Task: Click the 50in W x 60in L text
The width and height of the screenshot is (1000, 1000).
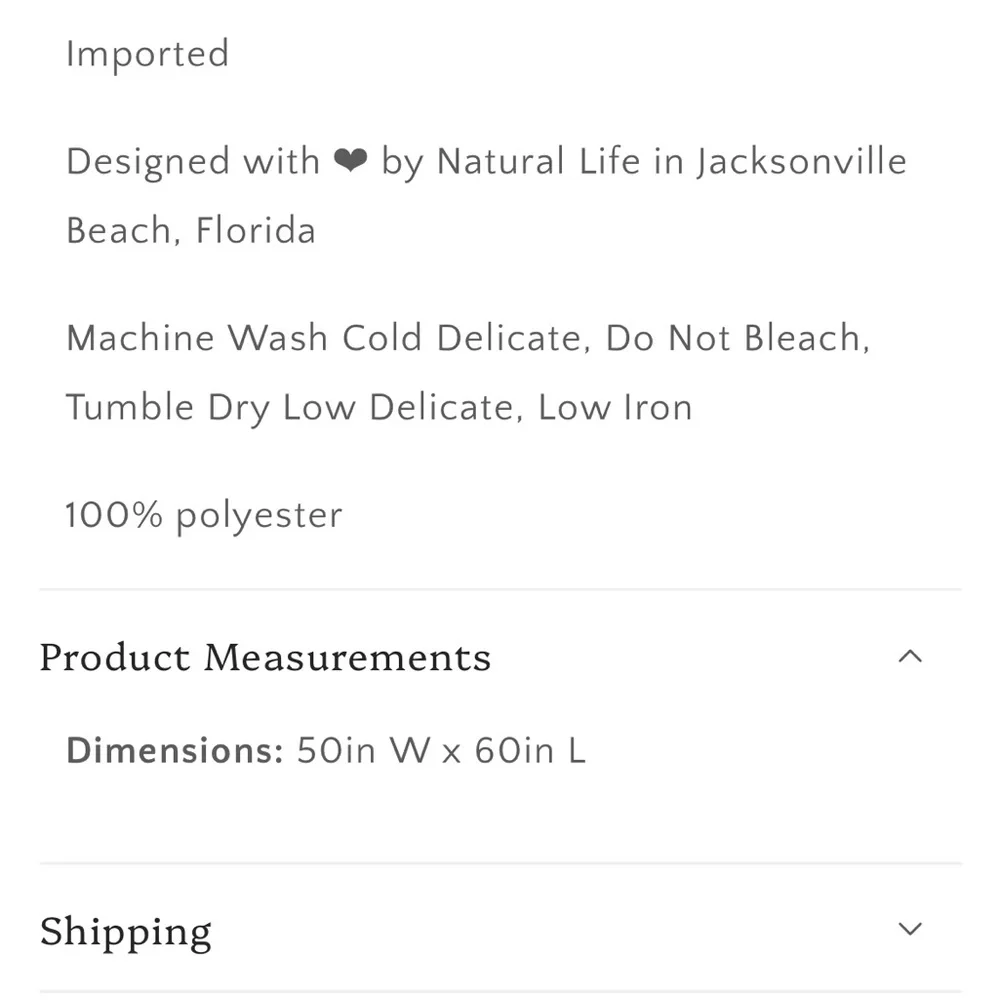Action: pyautogui.click(x=441, y=750)
